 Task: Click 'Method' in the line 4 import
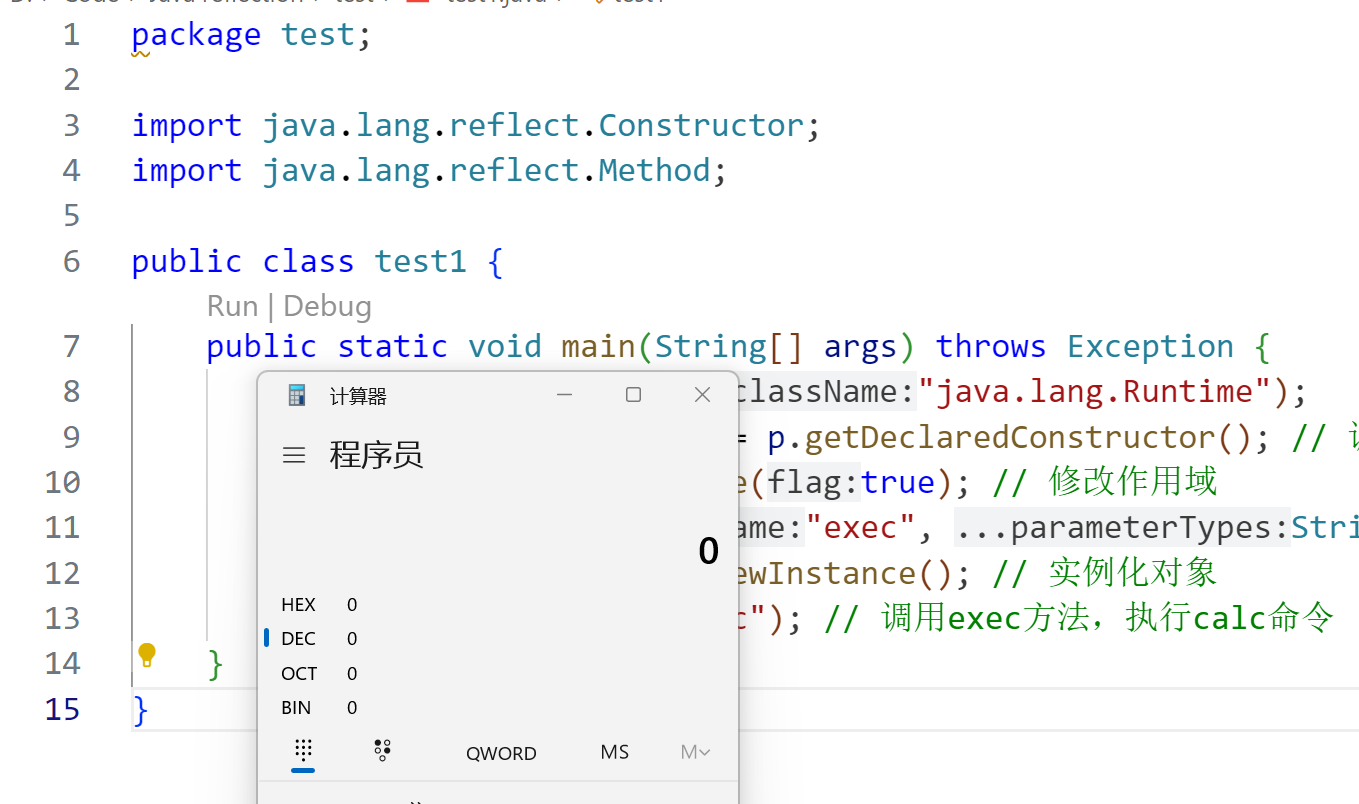[x=654, y=171]
